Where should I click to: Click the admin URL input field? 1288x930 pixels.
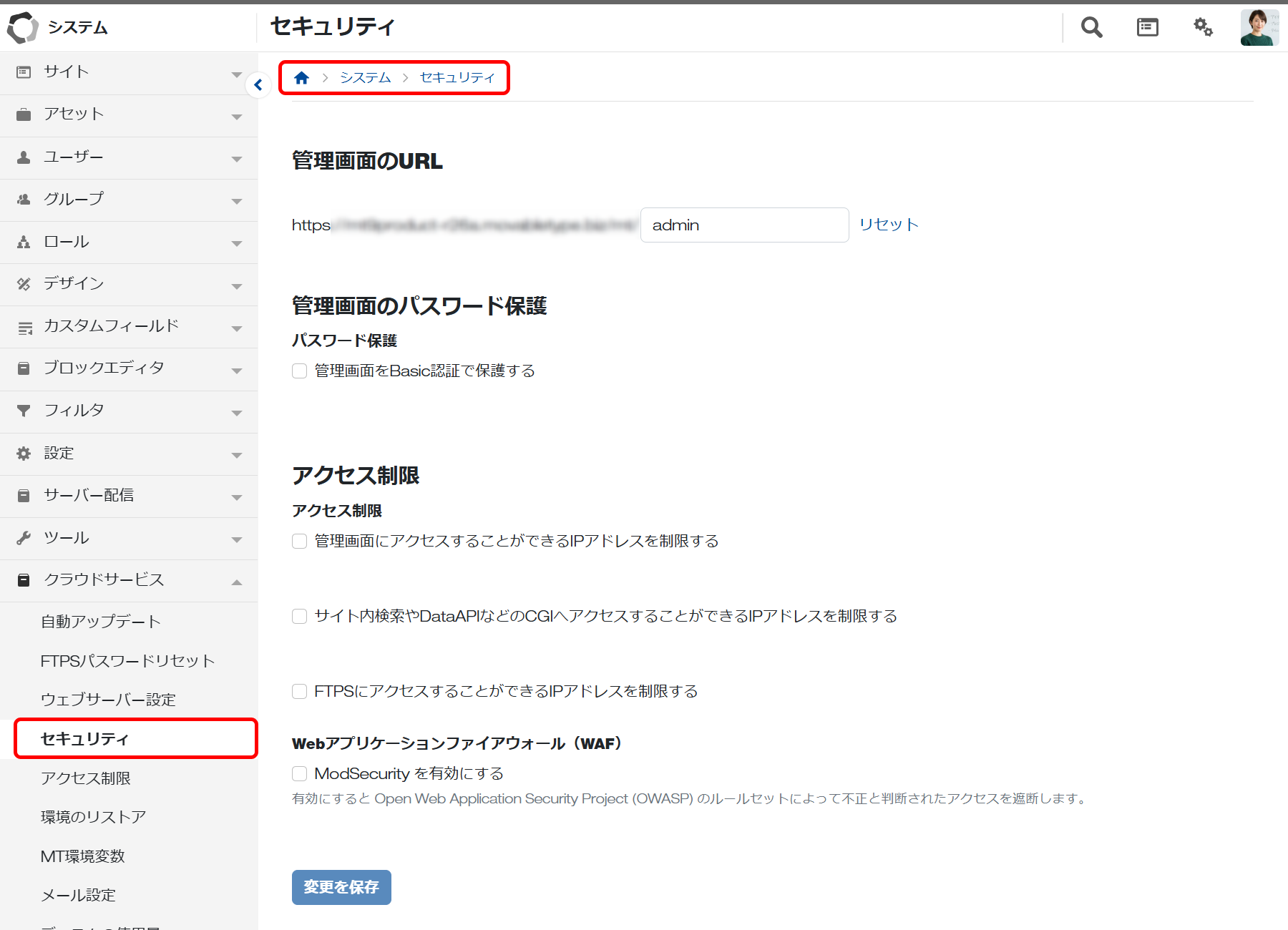click(x=744, y=225)
